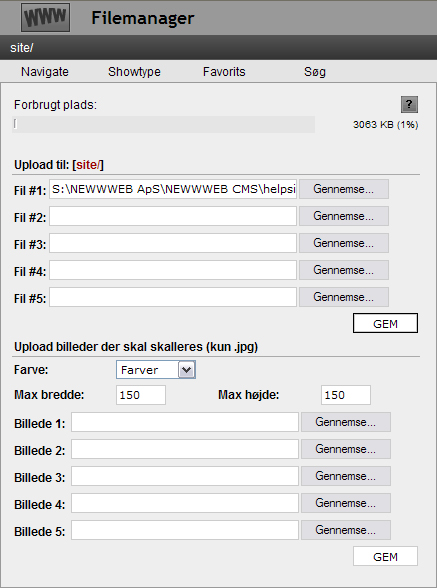
Task: Expand the Farve color dropdown
Action: [156, 370]
